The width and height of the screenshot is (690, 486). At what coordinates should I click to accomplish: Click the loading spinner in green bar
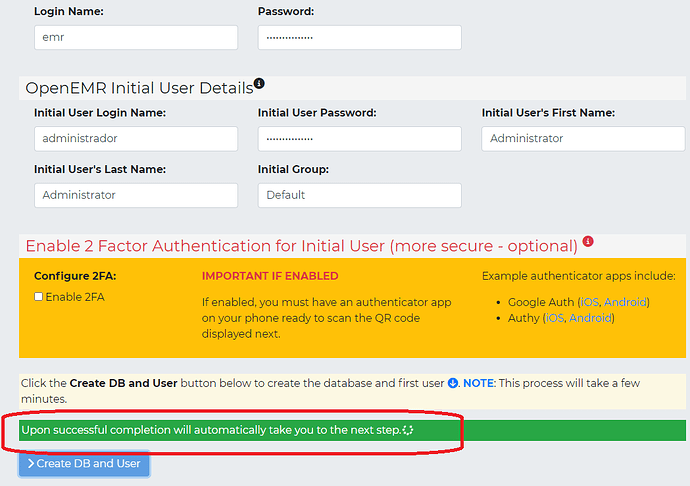408,430
